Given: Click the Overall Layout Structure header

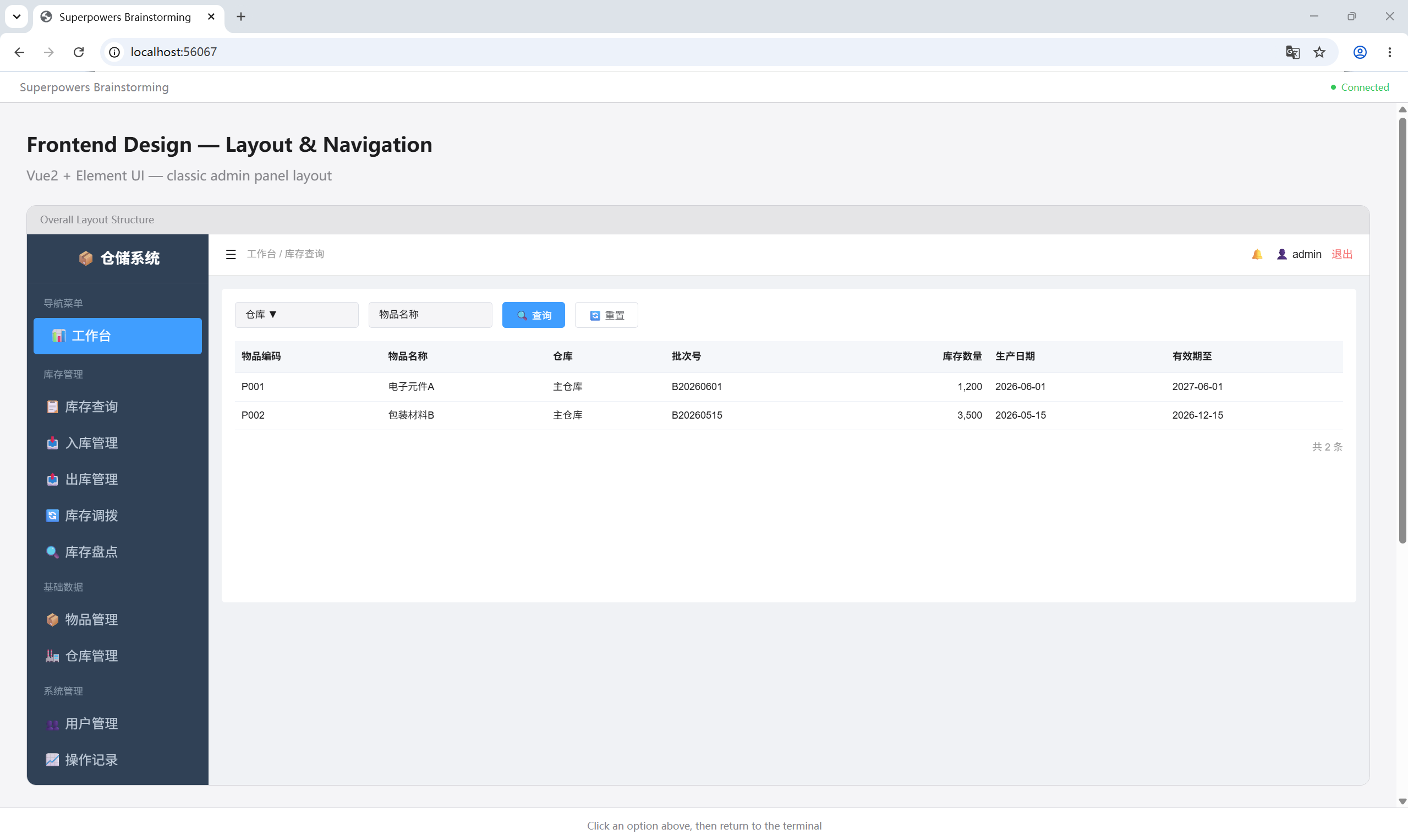Looking at the screenshot, I should [x=97, y=219].
